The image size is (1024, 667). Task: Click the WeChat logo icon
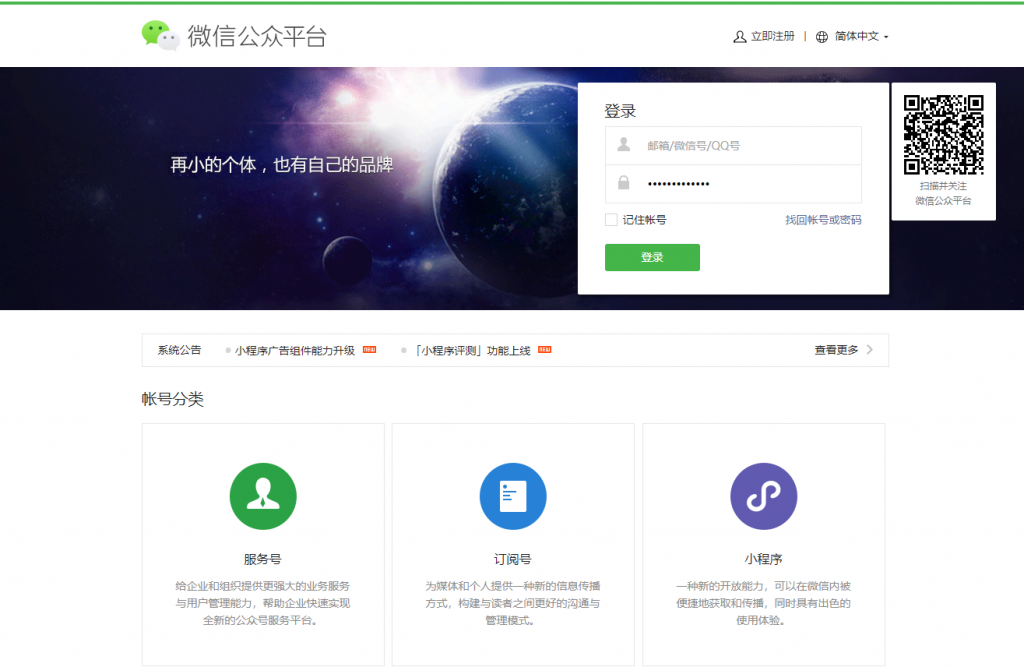coord(160,35)
